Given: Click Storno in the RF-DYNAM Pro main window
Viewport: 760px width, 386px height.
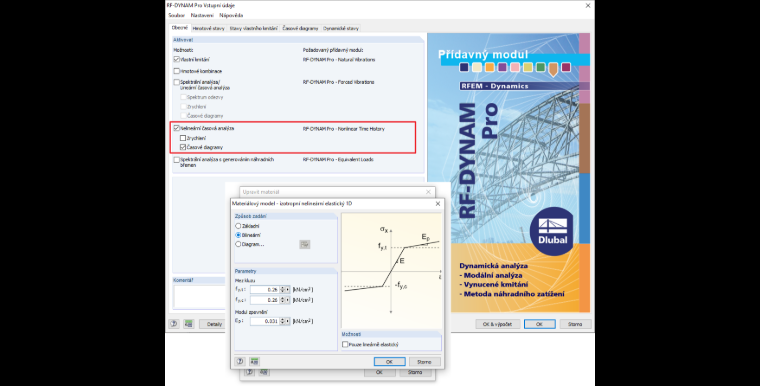Looking at the screenshot, I should pos(575,324).
